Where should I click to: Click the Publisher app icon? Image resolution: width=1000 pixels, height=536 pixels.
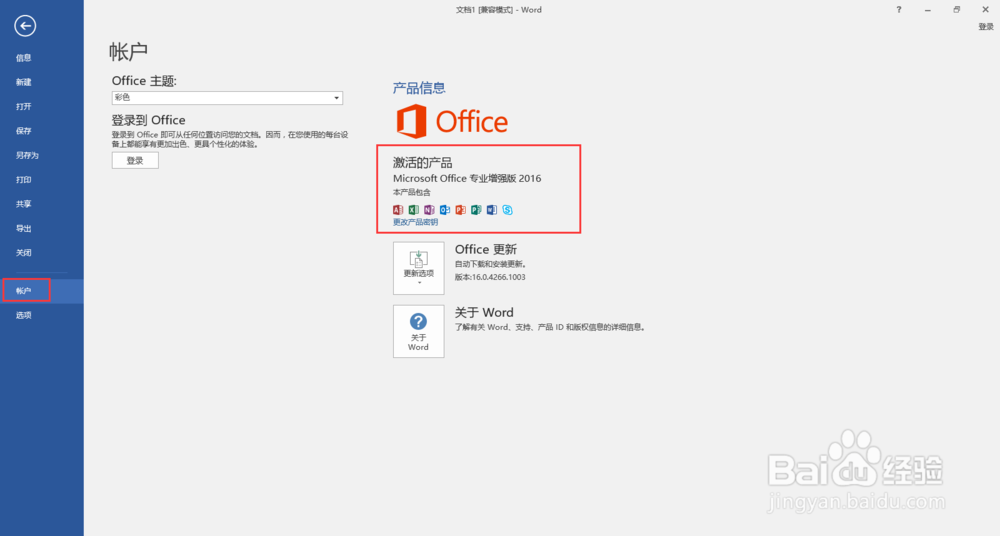click(476, 210)
